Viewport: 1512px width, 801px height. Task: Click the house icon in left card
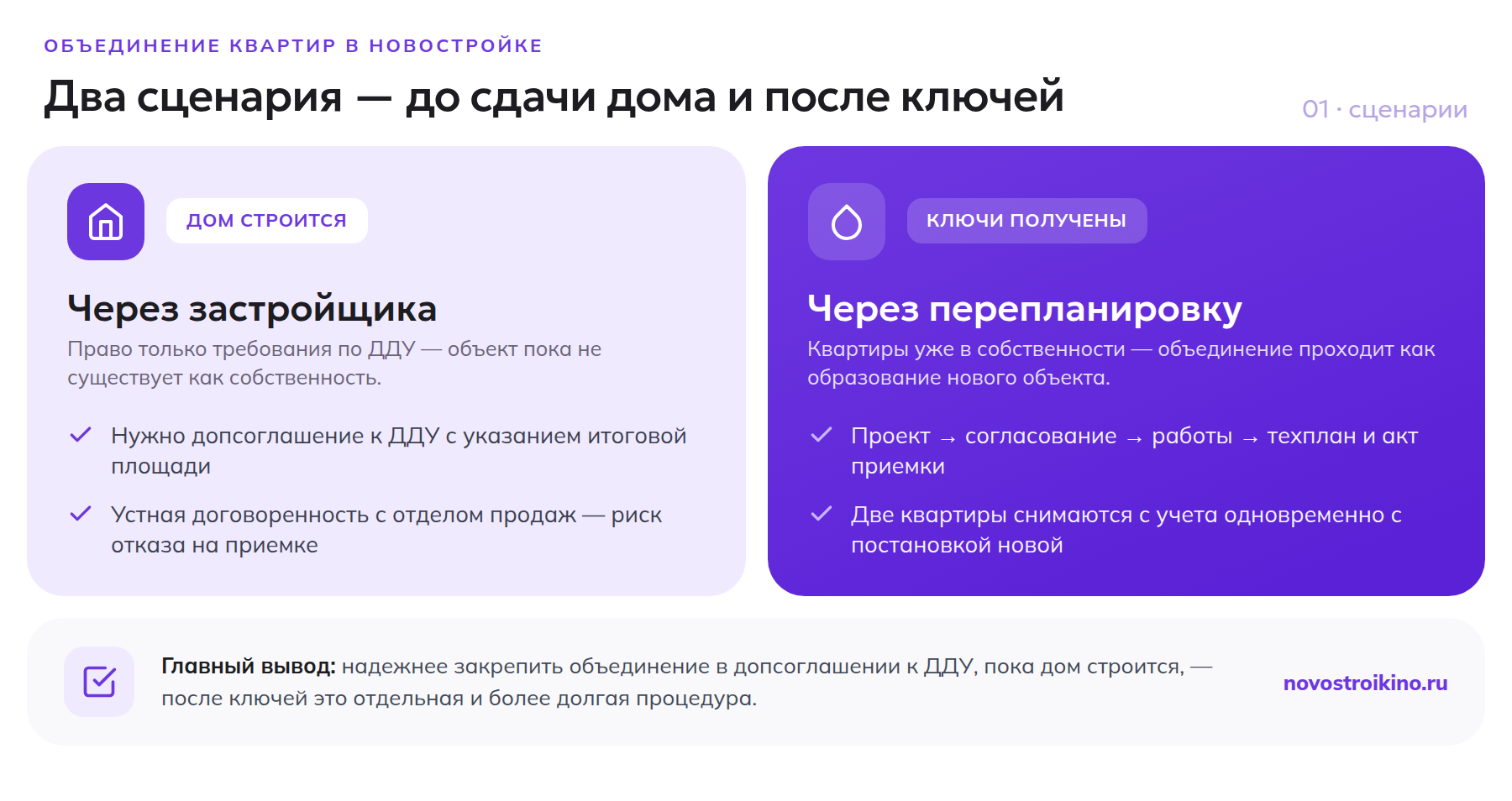(106, 222)
